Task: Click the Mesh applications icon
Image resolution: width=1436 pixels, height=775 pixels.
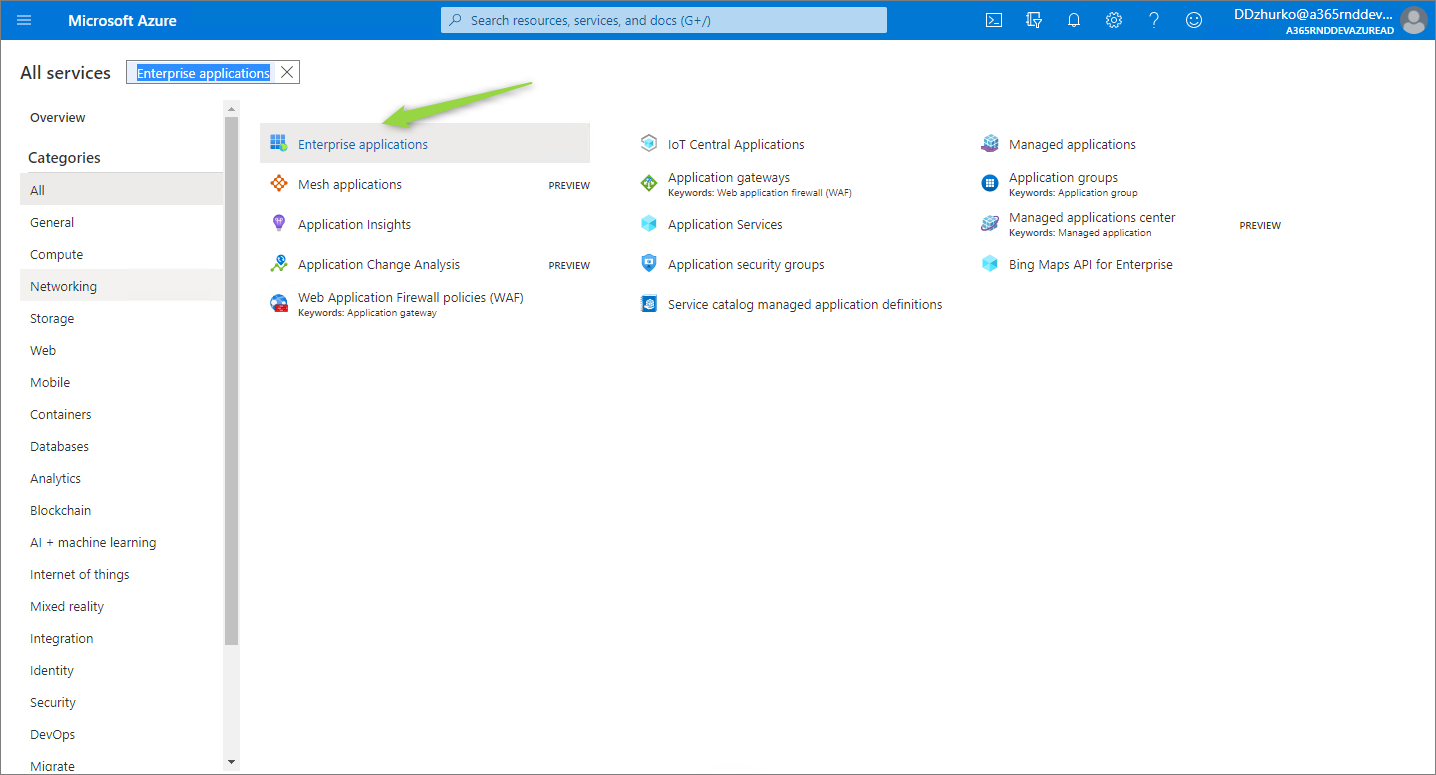Action: [x=279, y=184]
